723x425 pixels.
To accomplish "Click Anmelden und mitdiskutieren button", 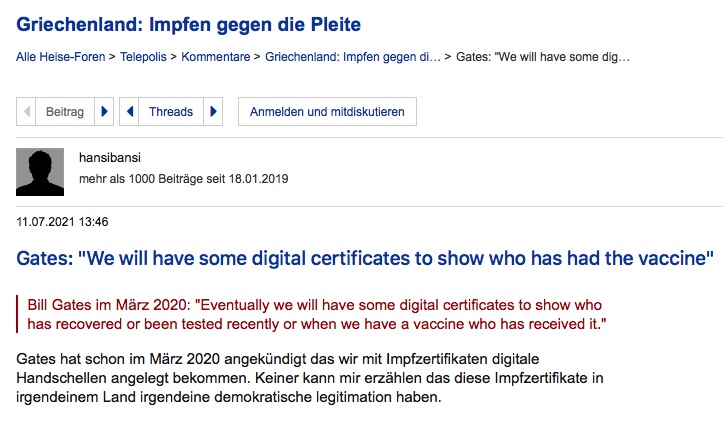I will coord(327,112).
